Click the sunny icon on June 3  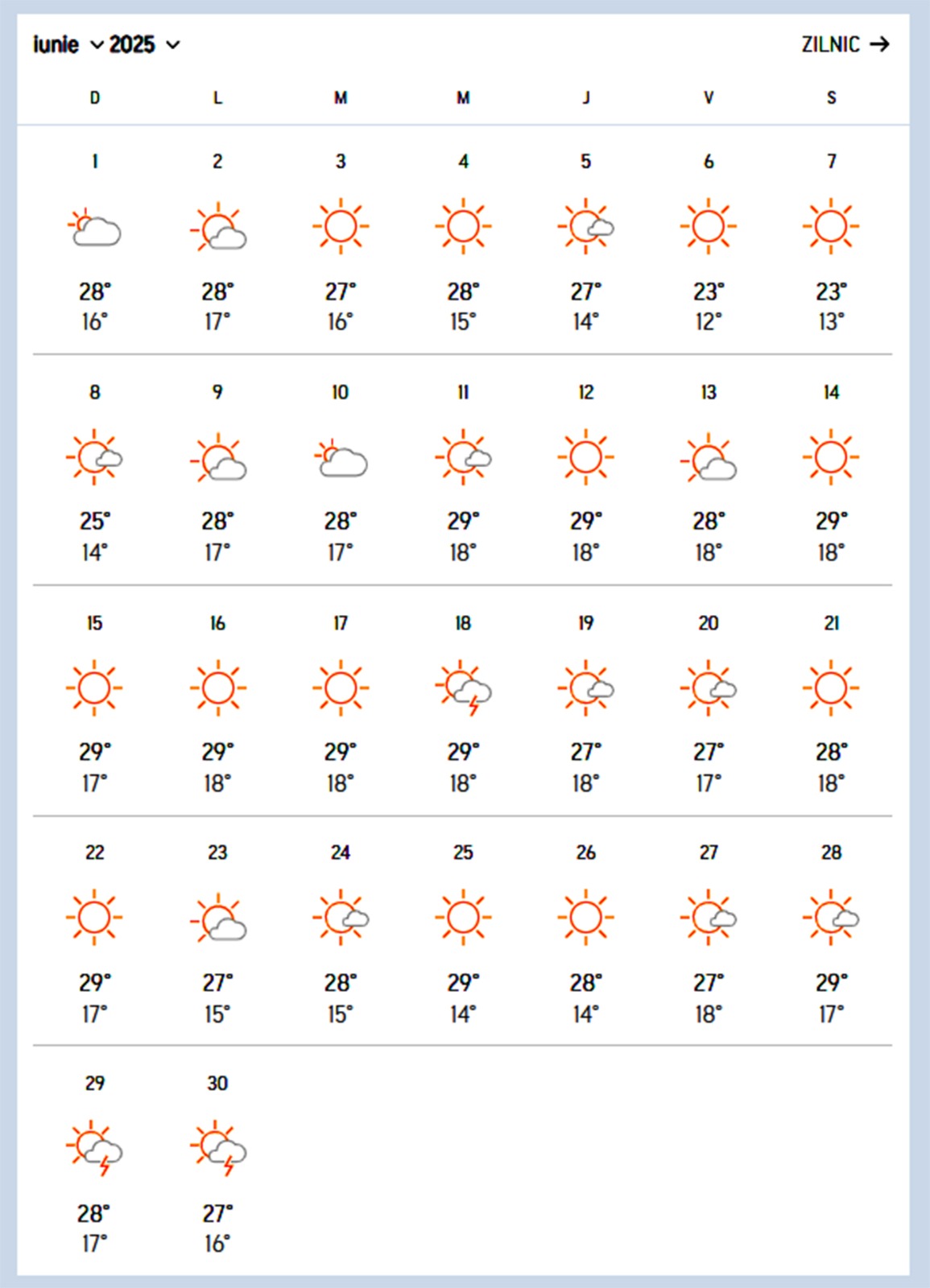pyautogui.click(x=341, y=226)
